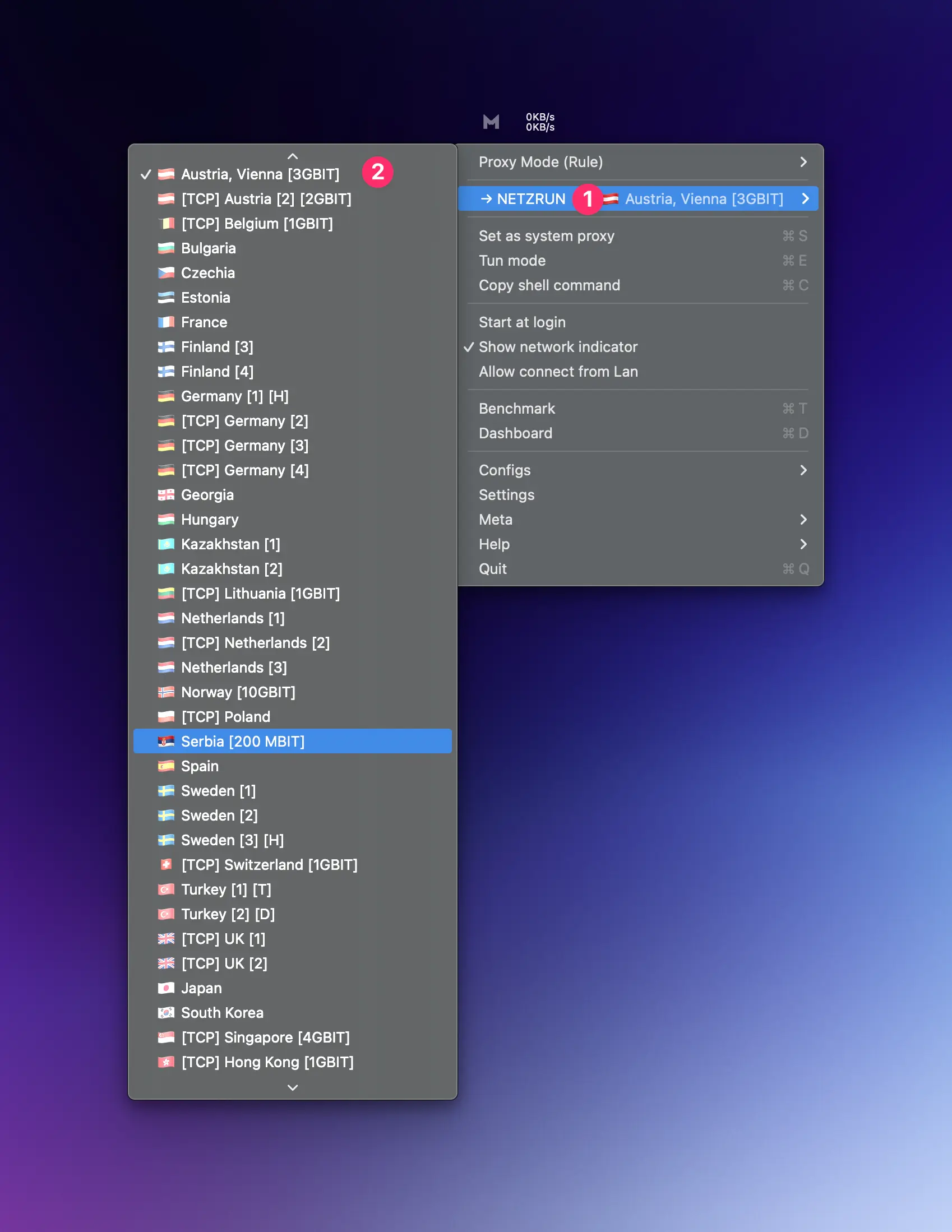Click the Georgia flag icon
This screenshot has width=952, height=1232.
tap(166, 495)
